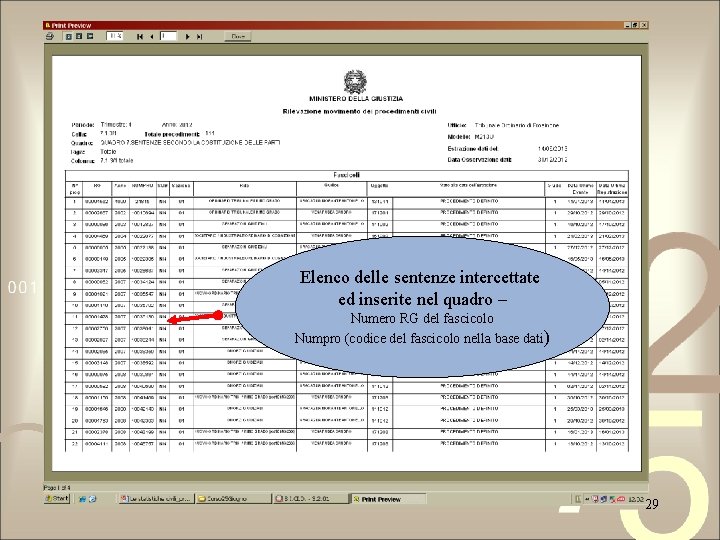Click the 'QUADRO 7.SENTENZE SECONDO LA COSTITUZIONE DELLE PARTI' text

click(x=190, y=143)
